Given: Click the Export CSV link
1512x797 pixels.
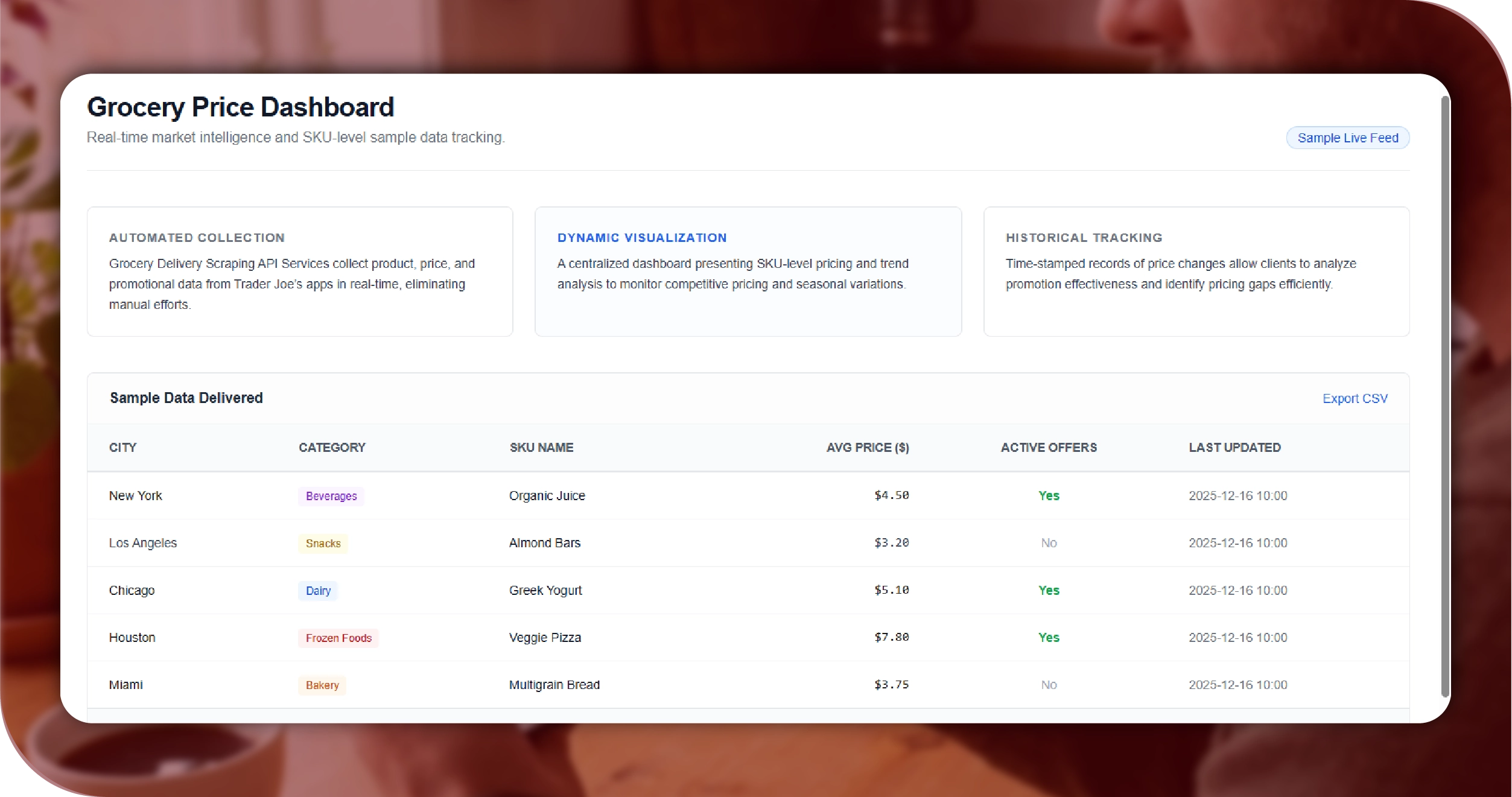Looking at the screenshot, I should point(1355,399).
